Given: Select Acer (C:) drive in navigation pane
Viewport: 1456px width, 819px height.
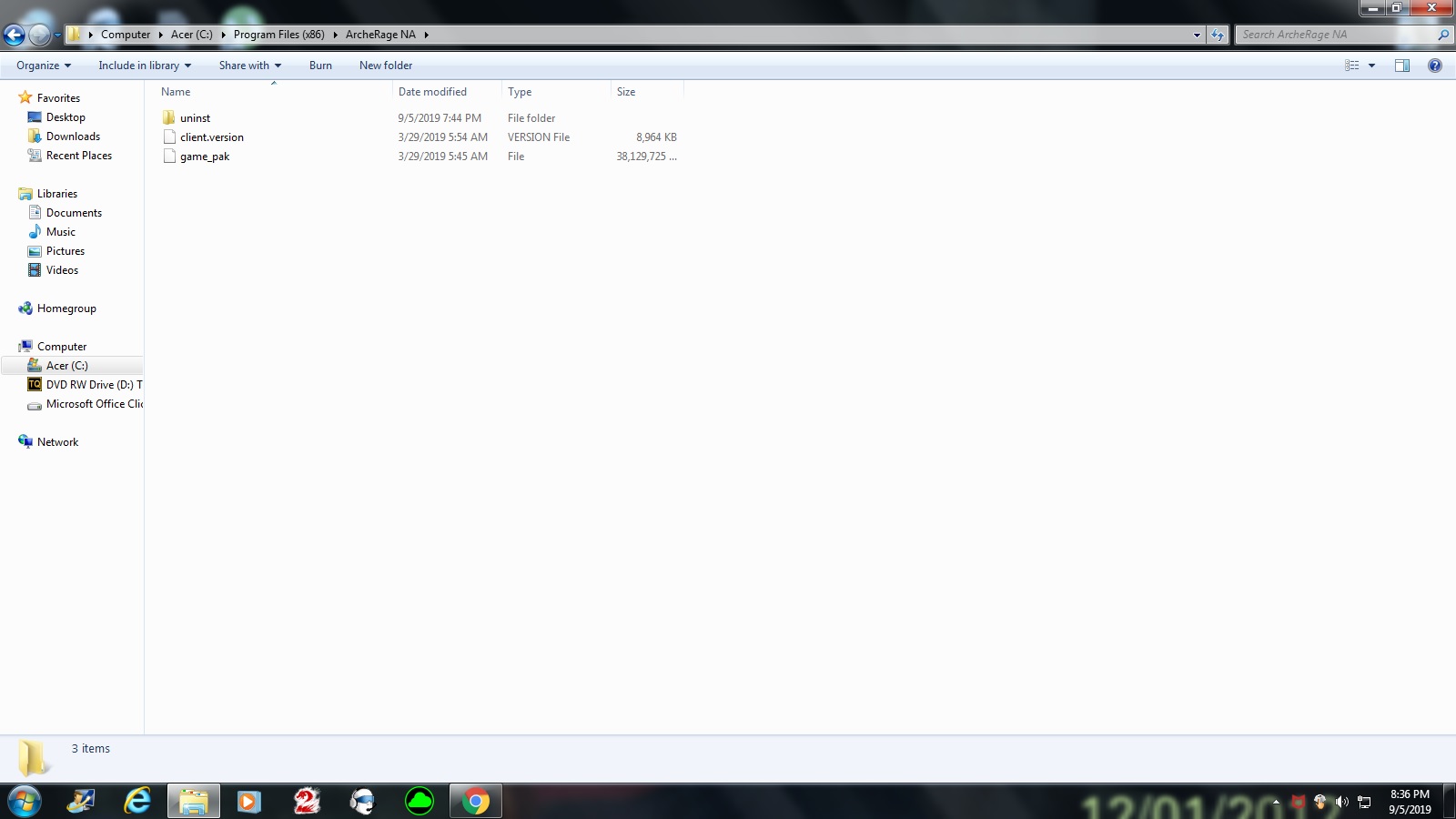Looking at the screenshot, I should point(67,366).
